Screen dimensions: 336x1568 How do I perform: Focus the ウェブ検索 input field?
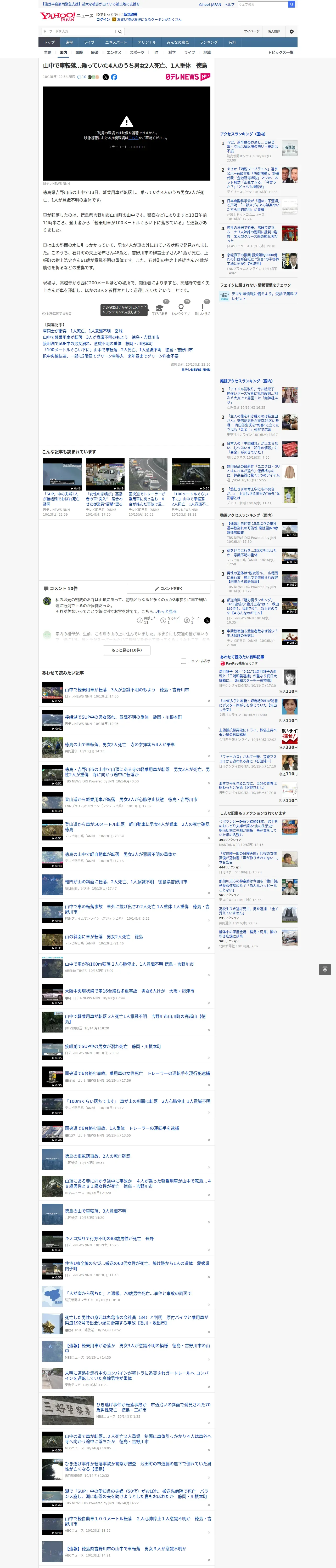click(x=262, y=4)
